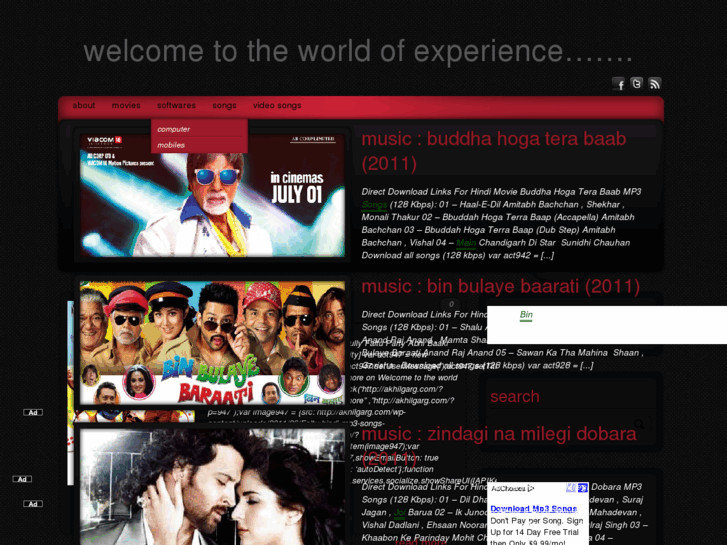Open the Twitter social icon
The width and height of the screenshot is (727, 545).
(637, 83)
